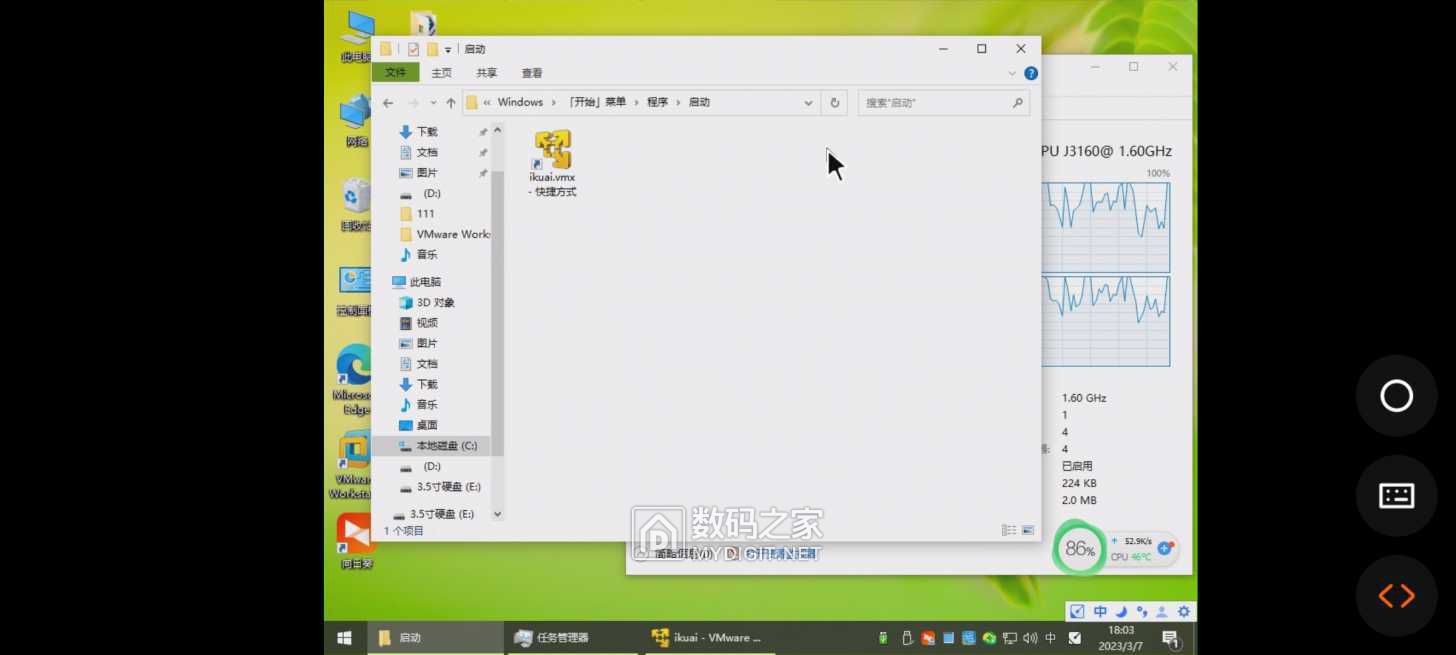The image size is (1456, 655).
Task: Open address bar history dropdown
Action: coord(808,102)
